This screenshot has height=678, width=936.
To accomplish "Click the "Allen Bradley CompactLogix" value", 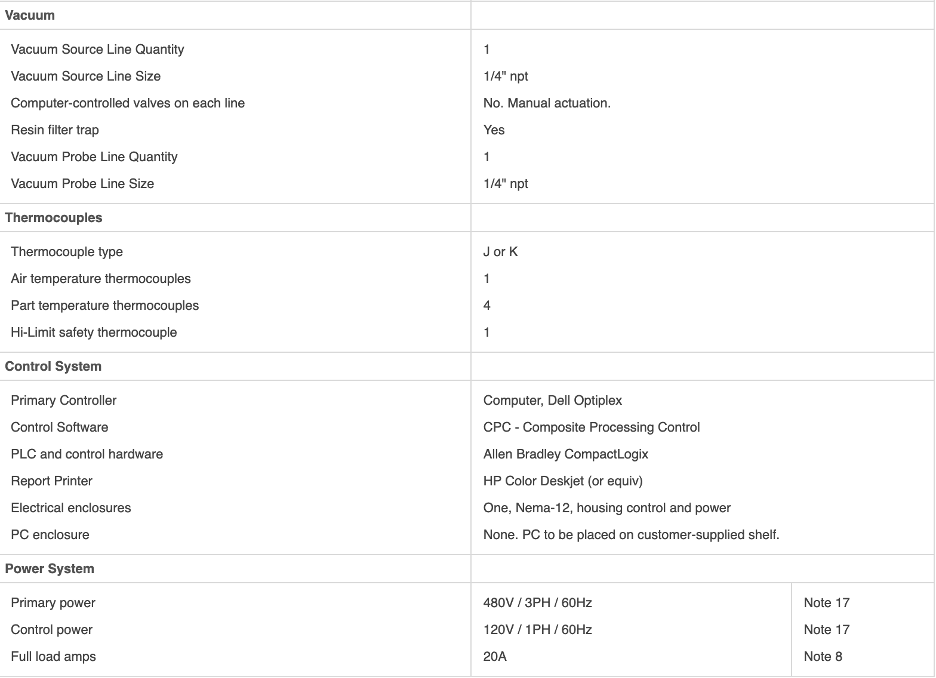I will pos(565,454).
